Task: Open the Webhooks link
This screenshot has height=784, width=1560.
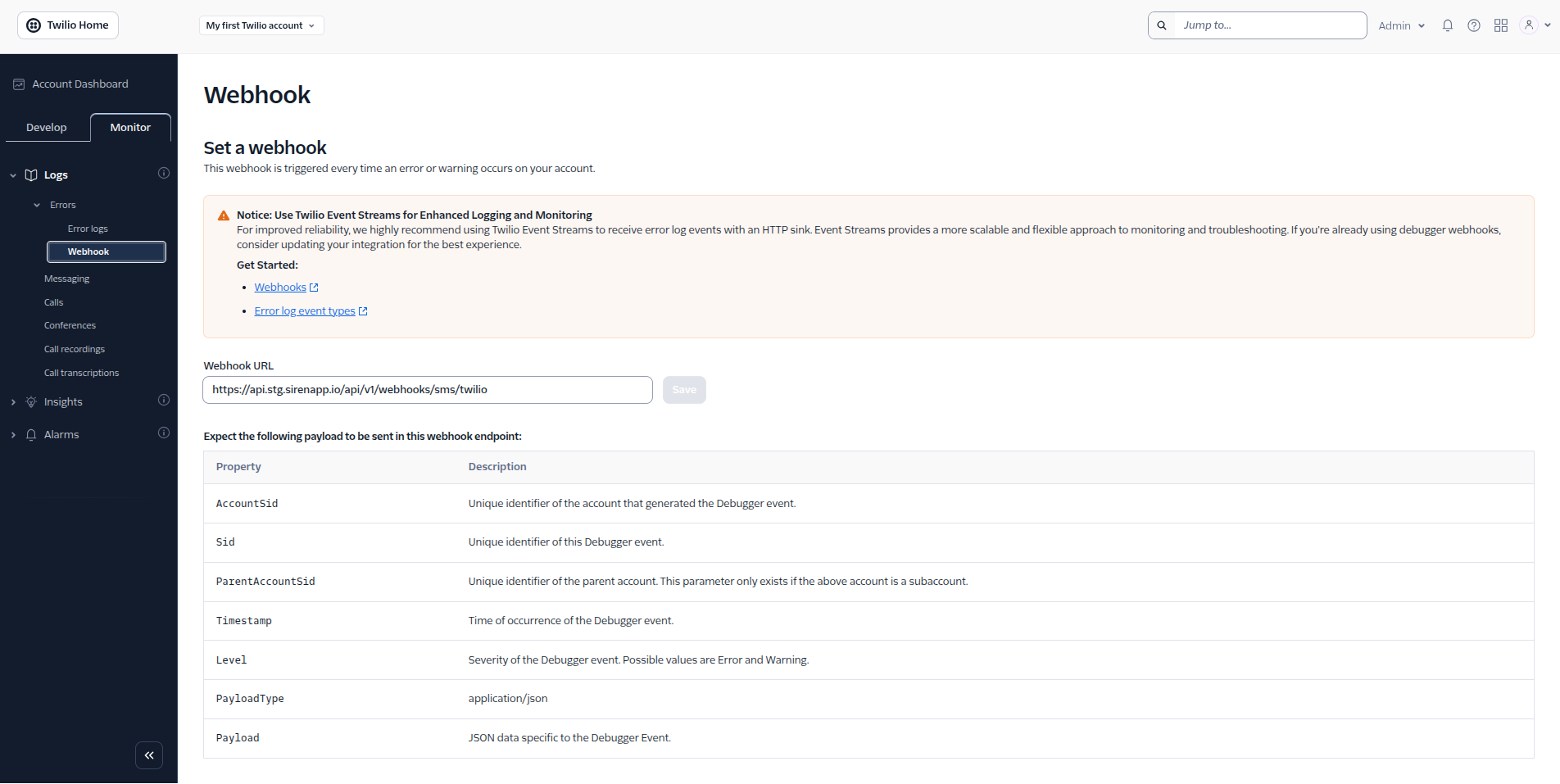Action: (x=280, y=287)
